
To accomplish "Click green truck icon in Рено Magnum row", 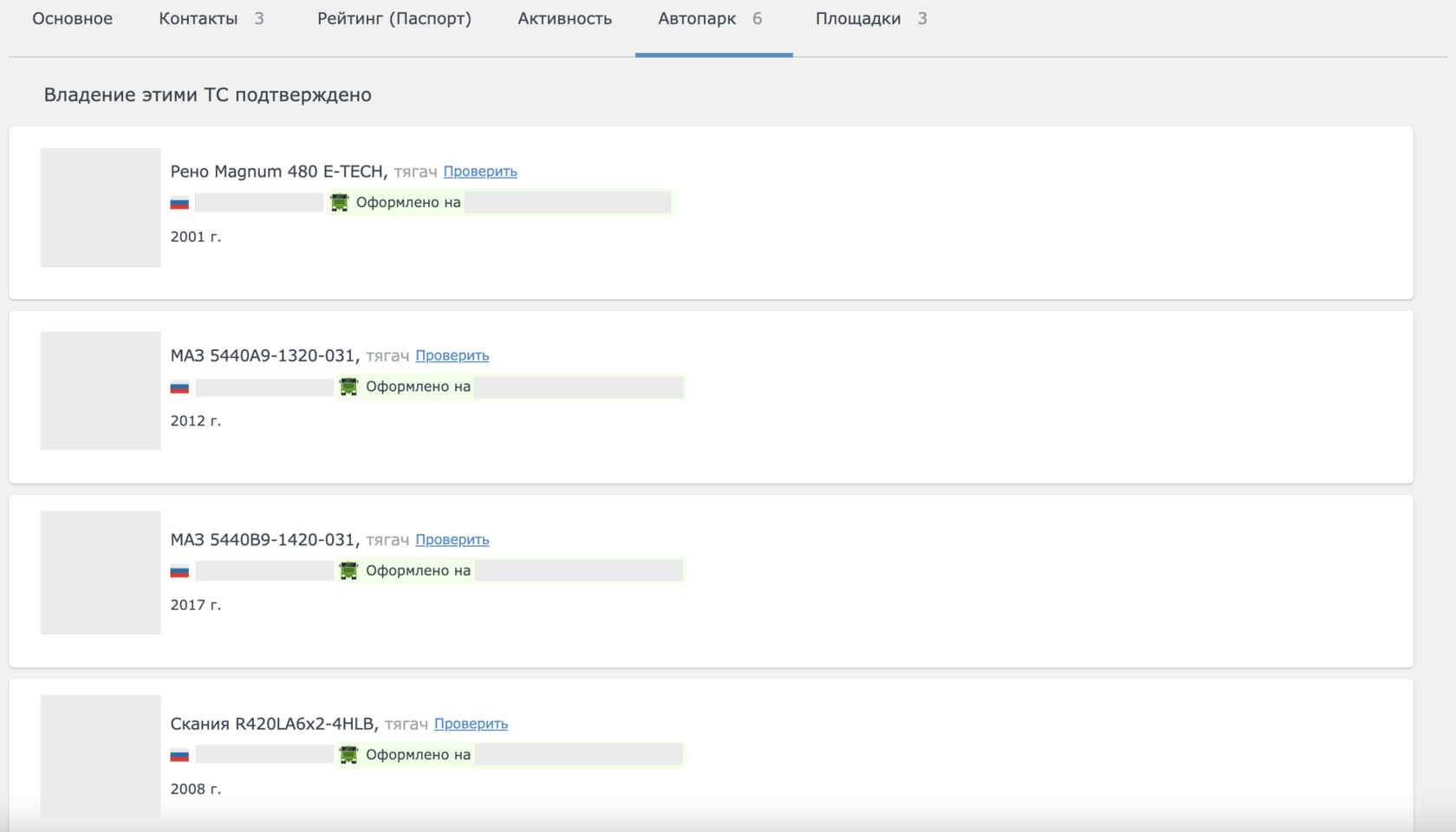I will pos(340,203).
